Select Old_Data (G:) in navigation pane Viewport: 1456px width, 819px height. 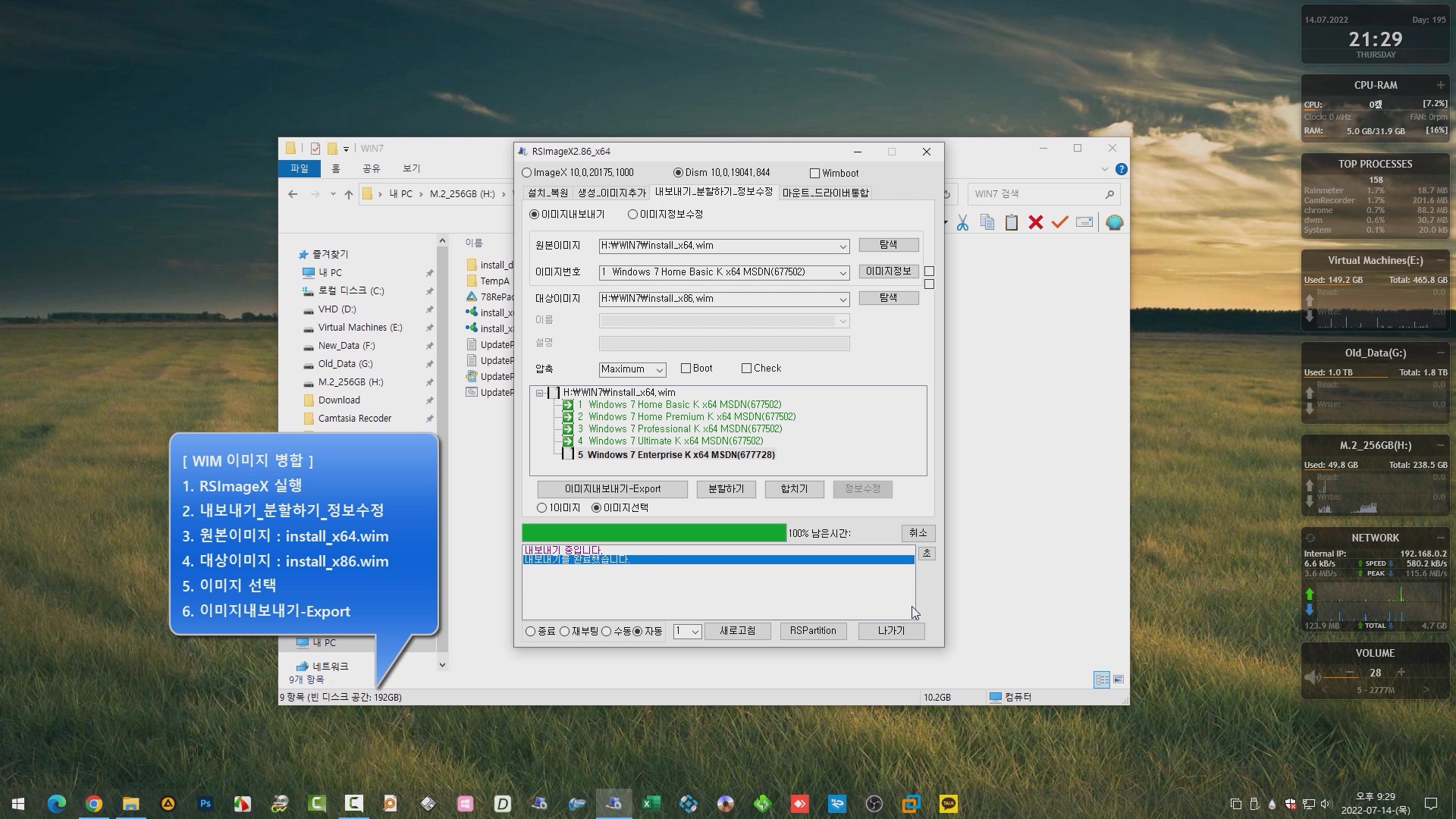[345, 364]
